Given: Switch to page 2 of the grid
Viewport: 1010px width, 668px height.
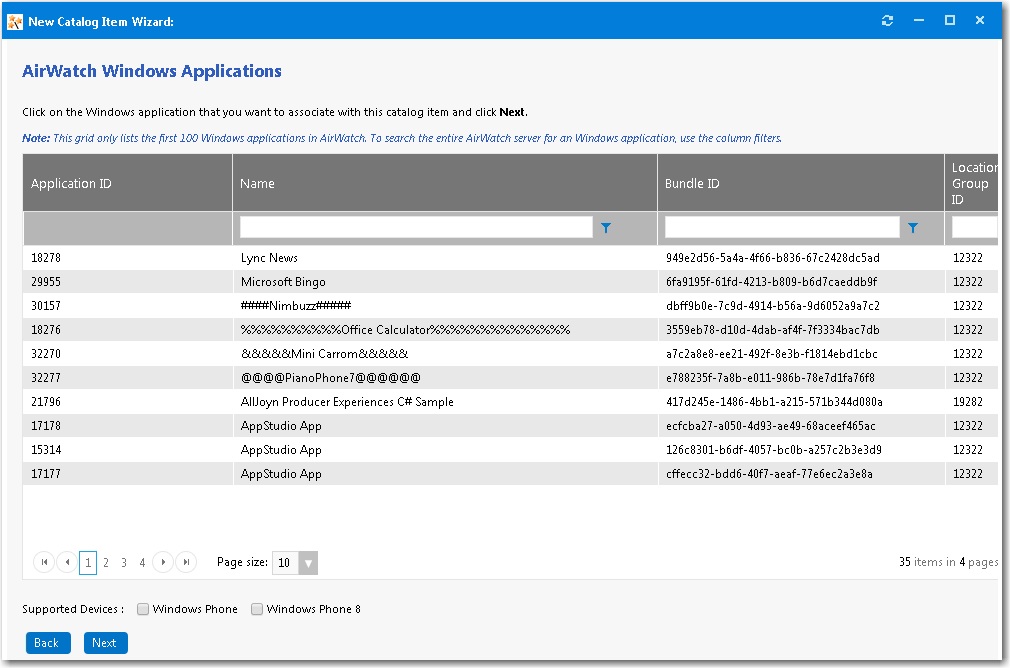Looking at the screenshot, I should point(106,563).
